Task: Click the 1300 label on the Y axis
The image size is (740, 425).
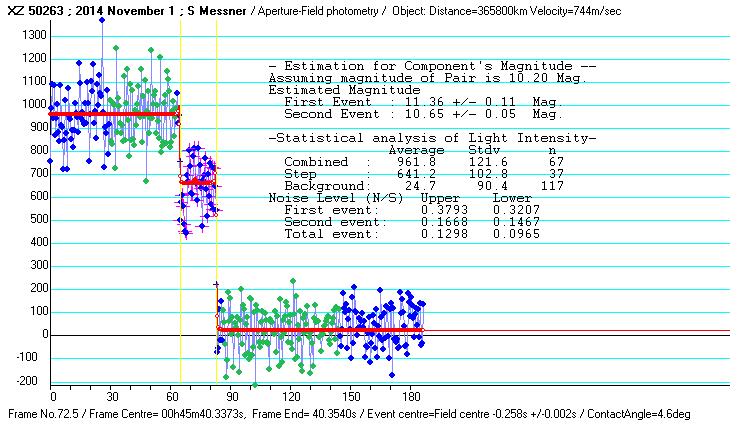Action: (x=34, y=35)
